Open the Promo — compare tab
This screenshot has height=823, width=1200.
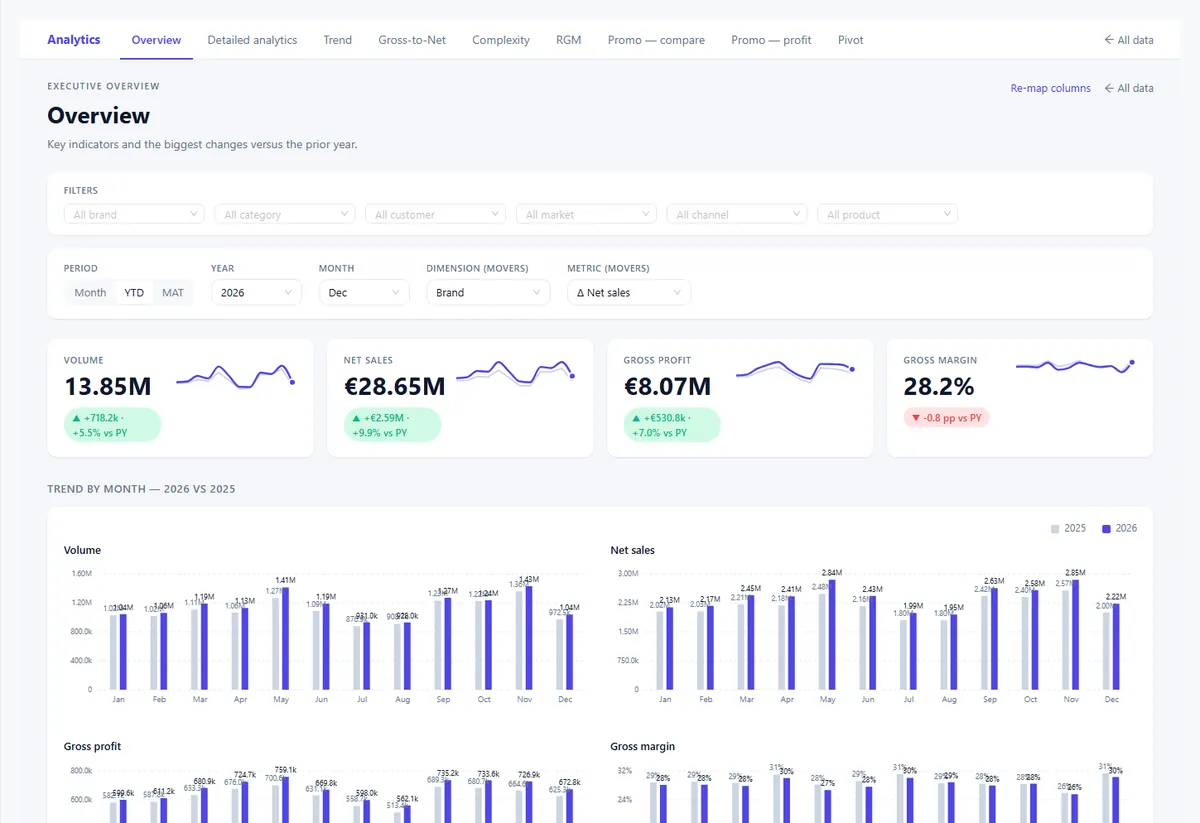point(656,40)
